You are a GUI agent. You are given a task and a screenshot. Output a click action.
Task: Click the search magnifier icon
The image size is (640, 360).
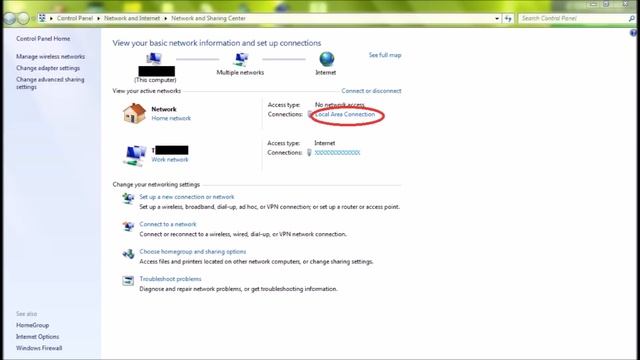631,18
